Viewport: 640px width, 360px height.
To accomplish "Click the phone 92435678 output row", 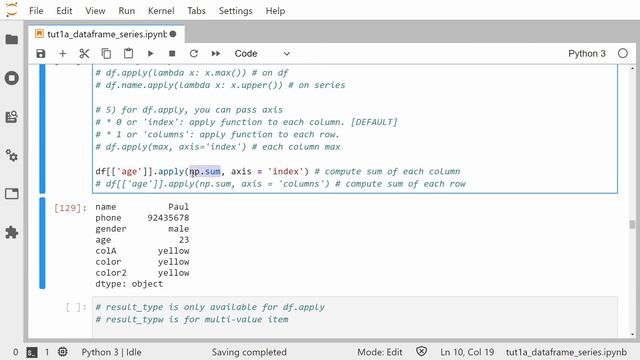I will coord(142,218).
